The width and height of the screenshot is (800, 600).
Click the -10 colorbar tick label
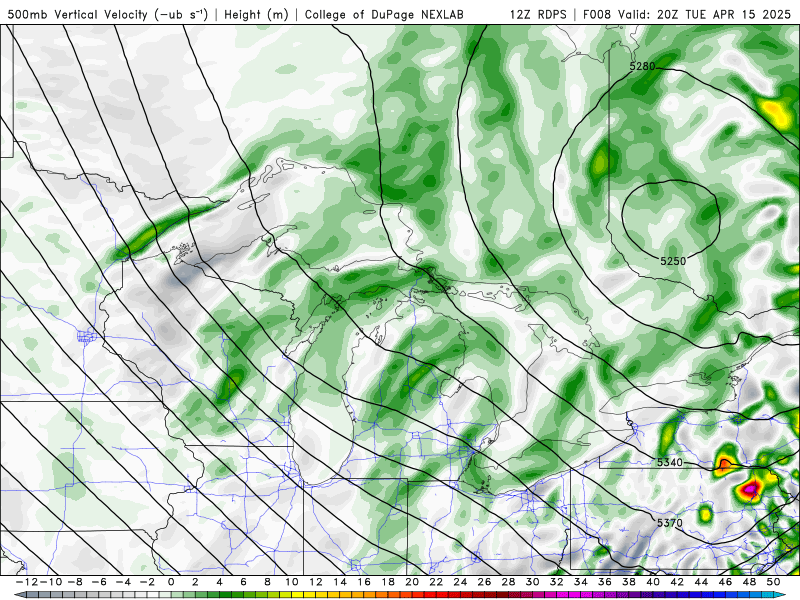[x=49, y=582]
